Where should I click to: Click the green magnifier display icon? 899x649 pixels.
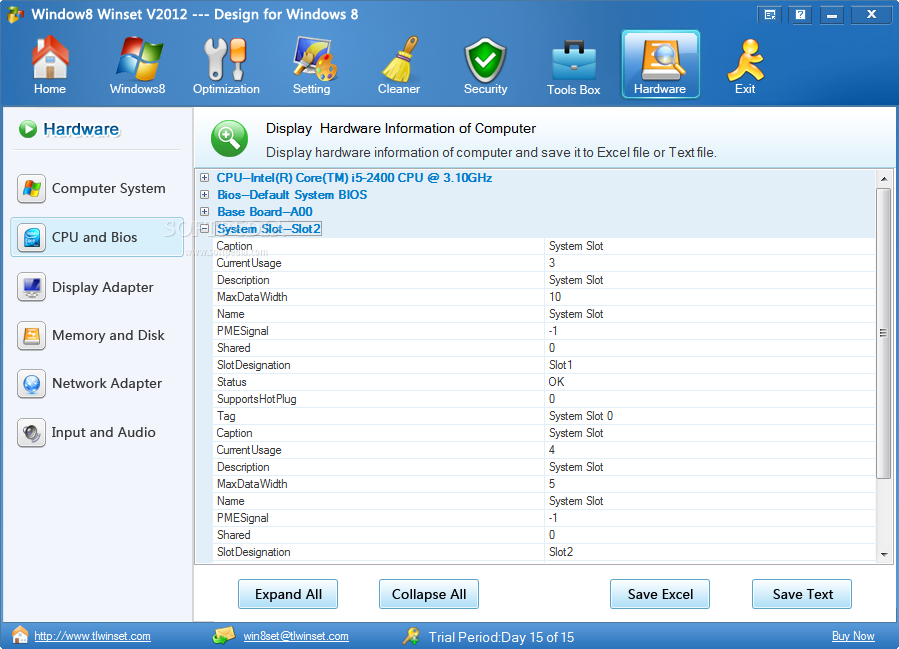coord(229,138)
